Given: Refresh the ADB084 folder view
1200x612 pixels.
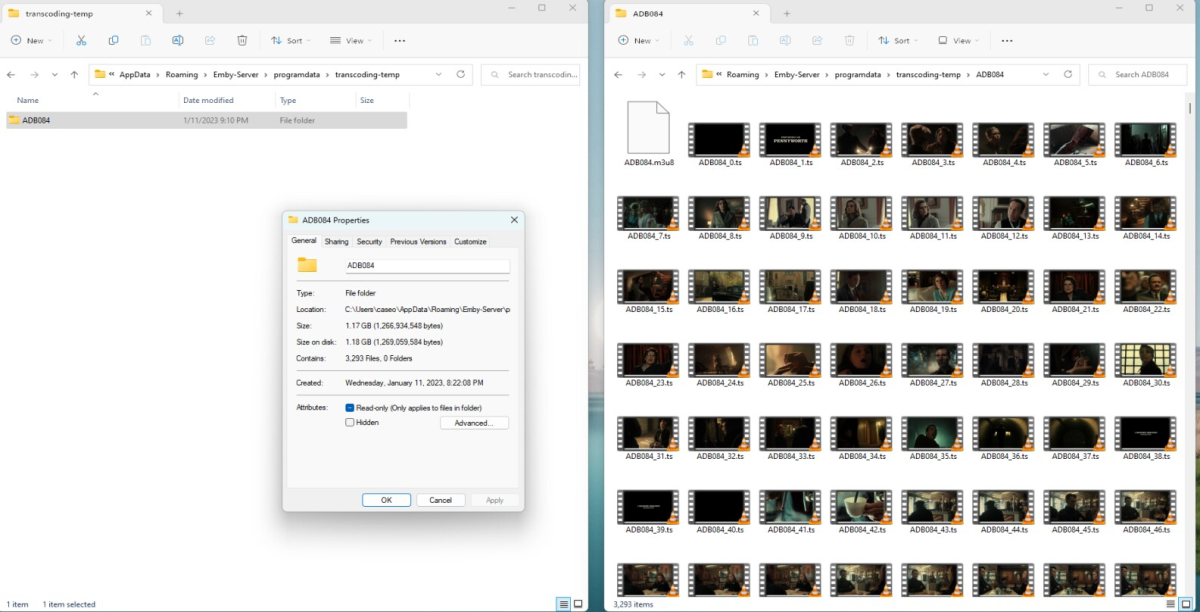Looking at the screenshot, I should (x=1068, y=74).
